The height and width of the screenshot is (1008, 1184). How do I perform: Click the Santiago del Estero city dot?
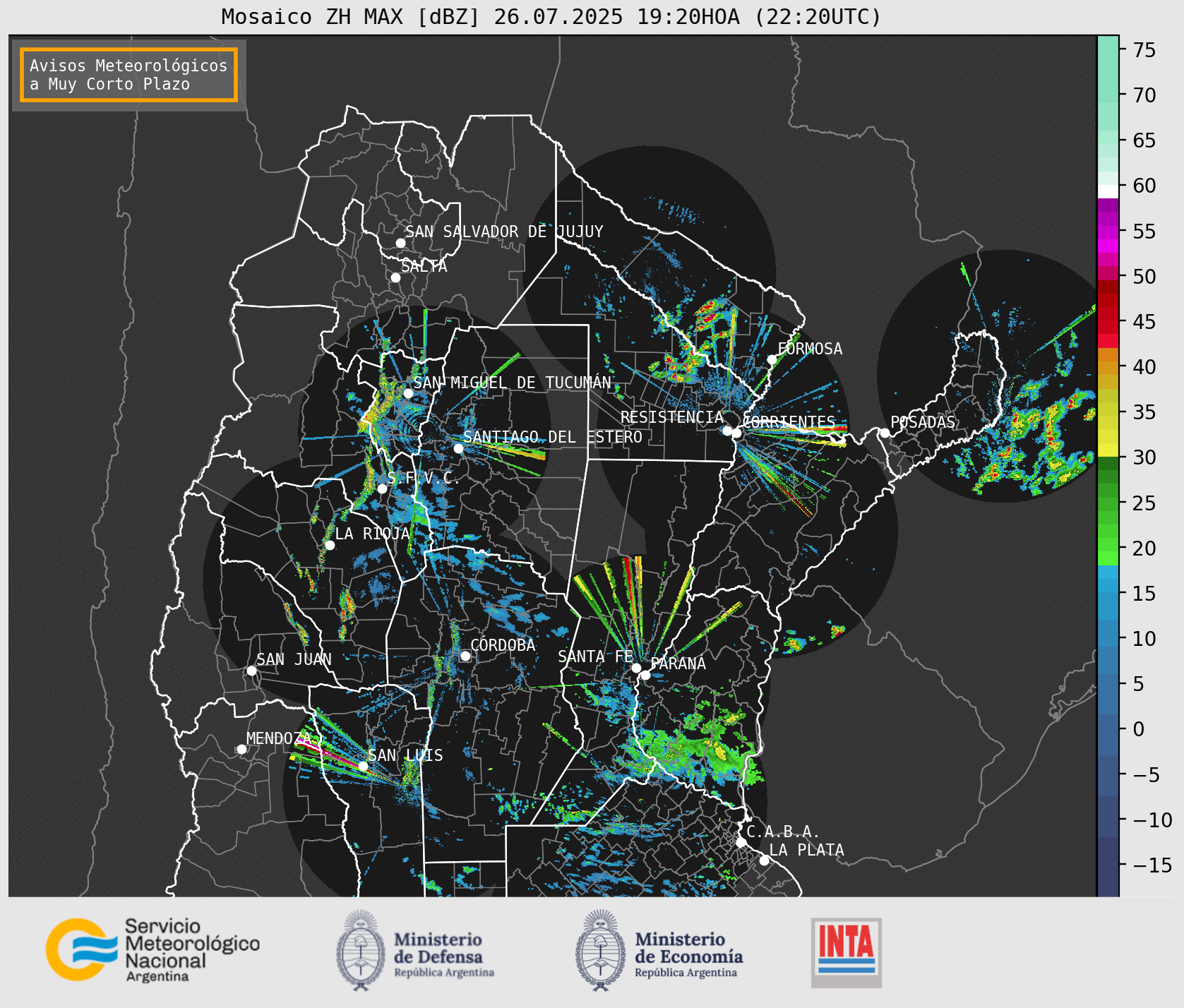click(458, 448)
